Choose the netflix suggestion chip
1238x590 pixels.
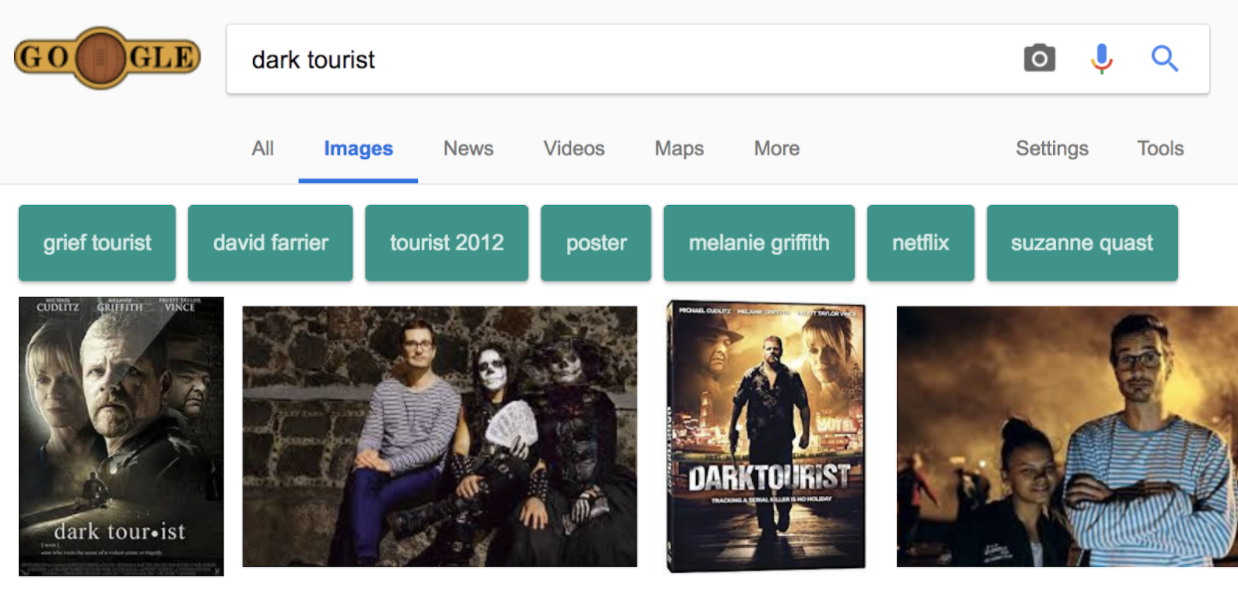pos(920,243)
